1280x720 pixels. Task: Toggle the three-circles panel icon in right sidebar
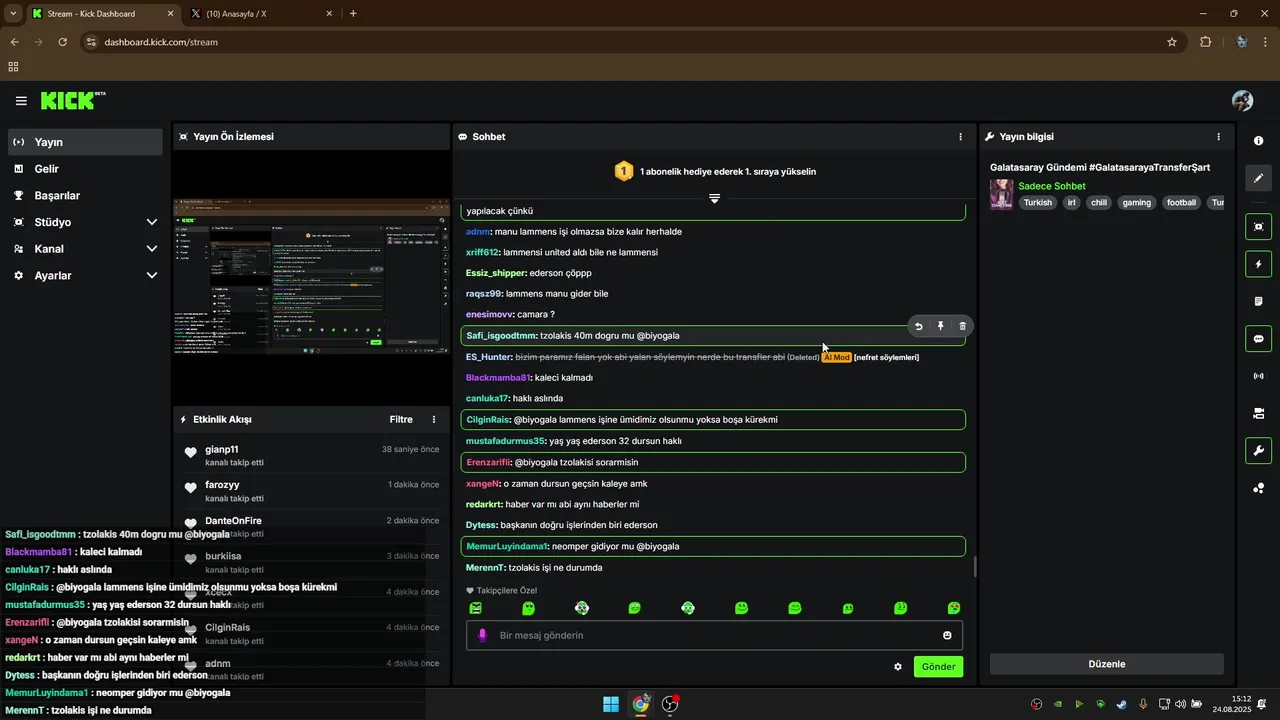1258,488
